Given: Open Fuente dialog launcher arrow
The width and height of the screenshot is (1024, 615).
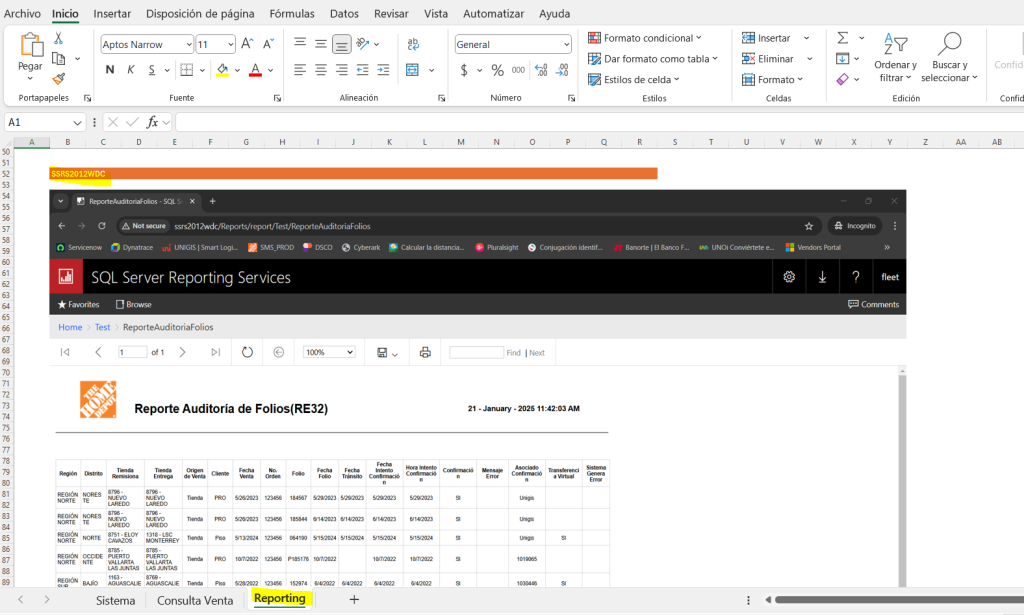Looking at the screenshot, I should [x=278, y=98].
